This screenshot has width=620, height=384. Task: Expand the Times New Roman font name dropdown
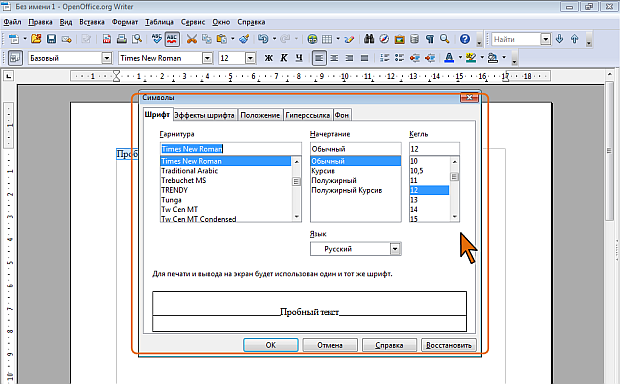[207, 59]
